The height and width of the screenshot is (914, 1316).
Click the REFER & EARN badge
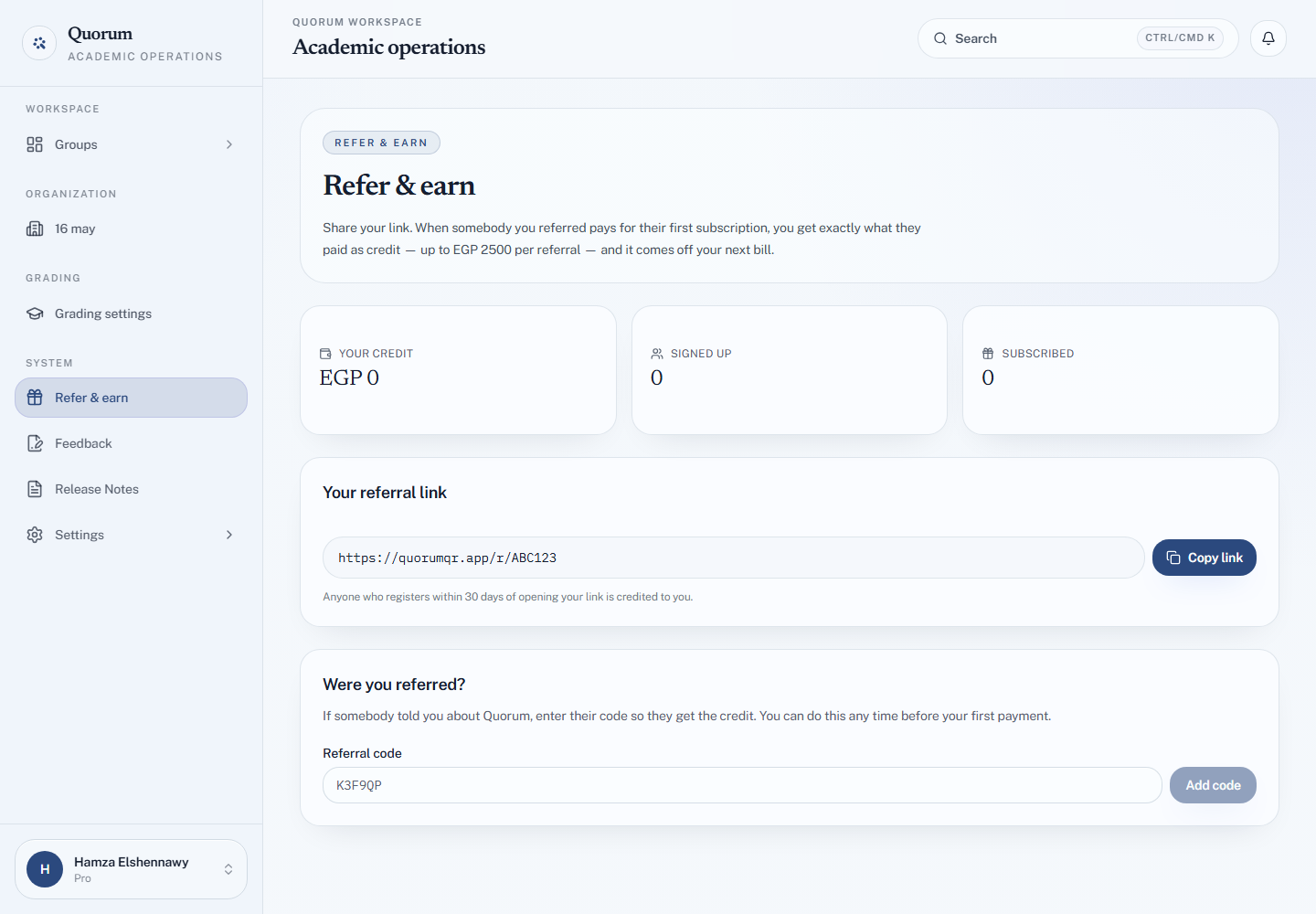pos(381,143)
